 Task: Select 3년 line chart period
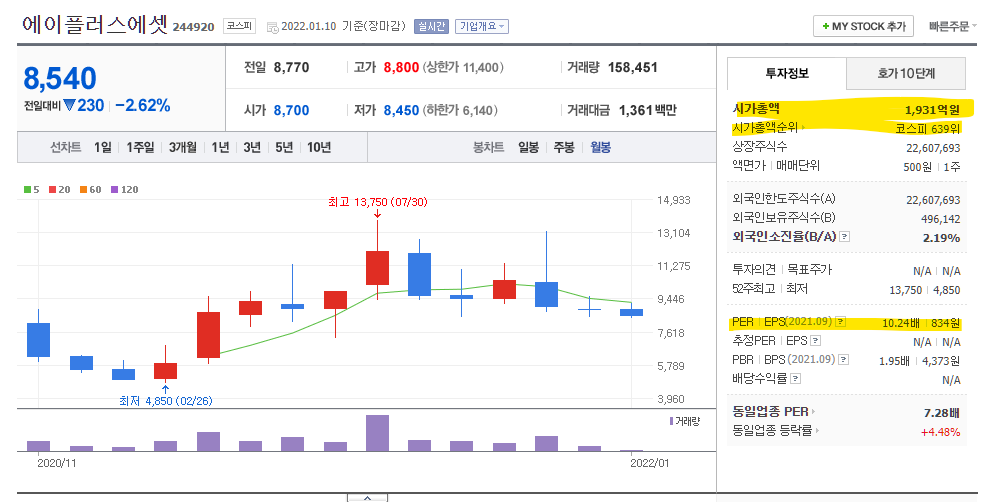click(x=252, y=148)
